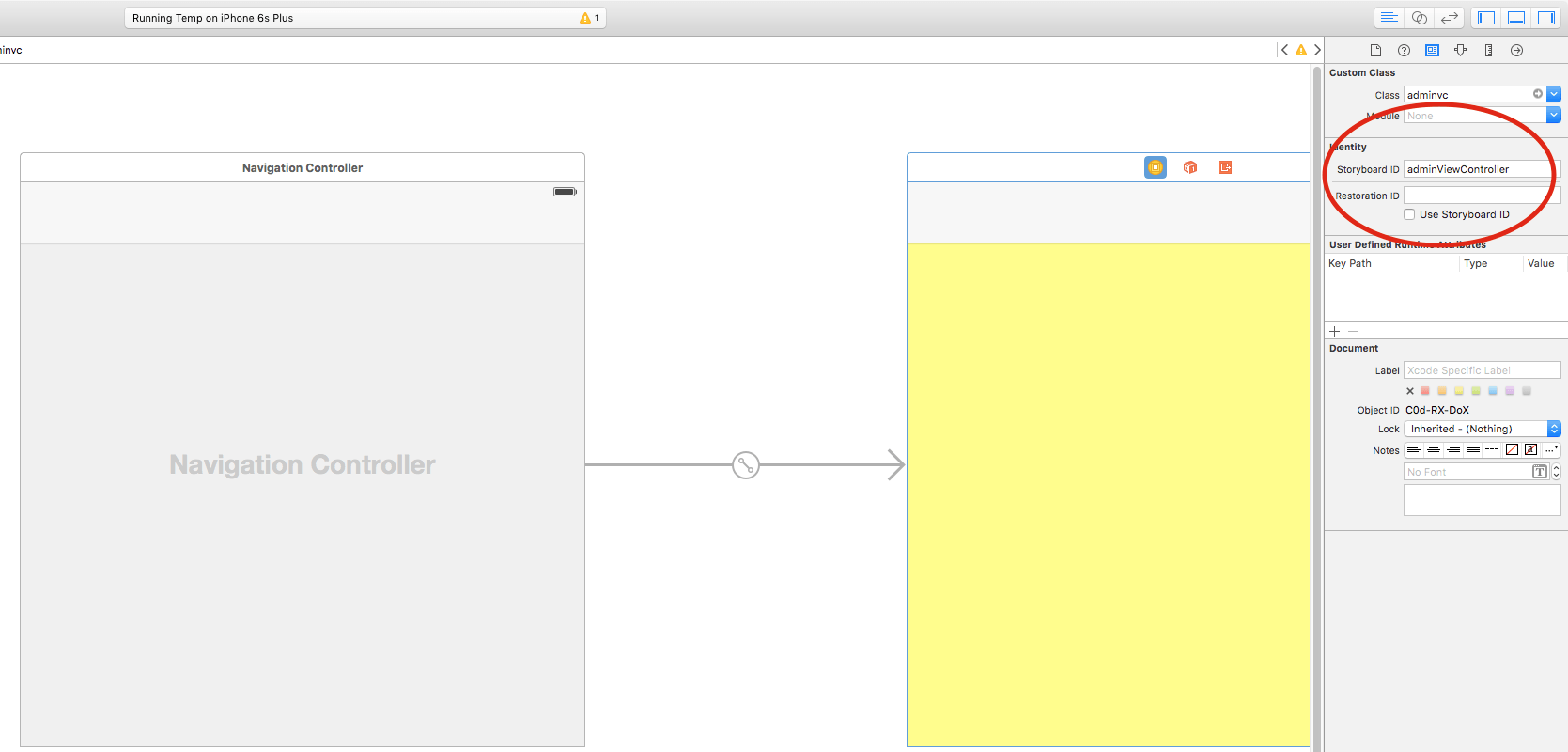The width and height of the screenshot is (1568, 752).
Task: Toggle the left Navigator panel
Action: point(1486,18)
